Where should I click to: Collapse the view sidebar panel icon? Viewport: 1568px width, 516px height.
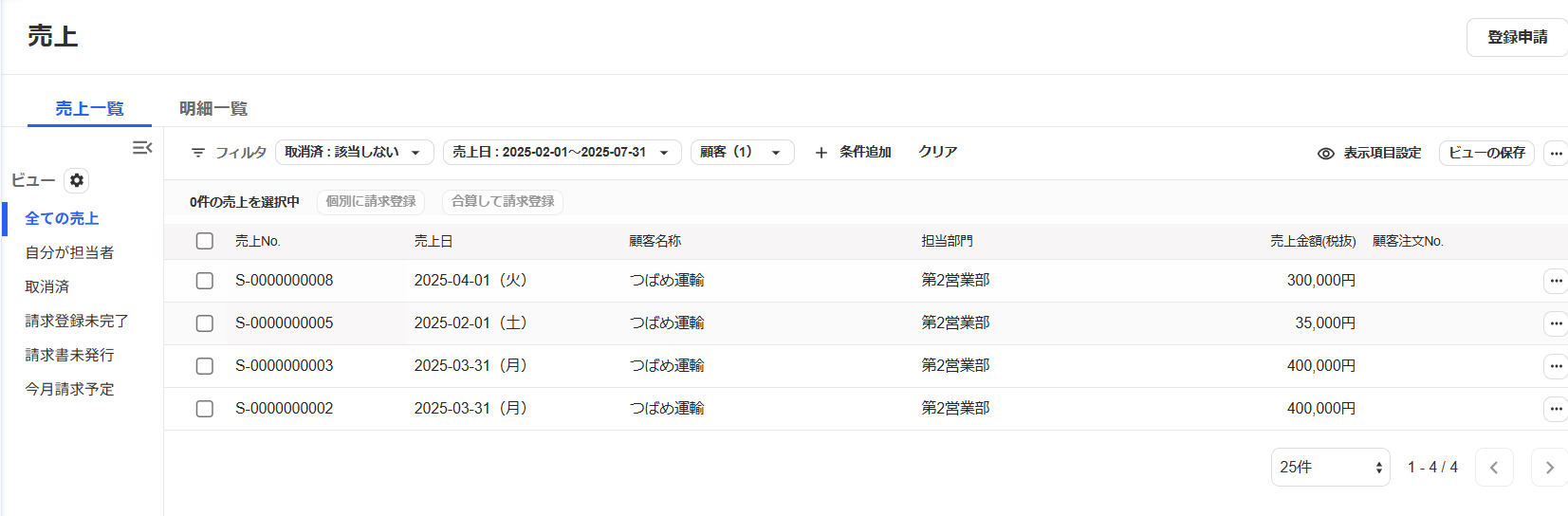142,147
